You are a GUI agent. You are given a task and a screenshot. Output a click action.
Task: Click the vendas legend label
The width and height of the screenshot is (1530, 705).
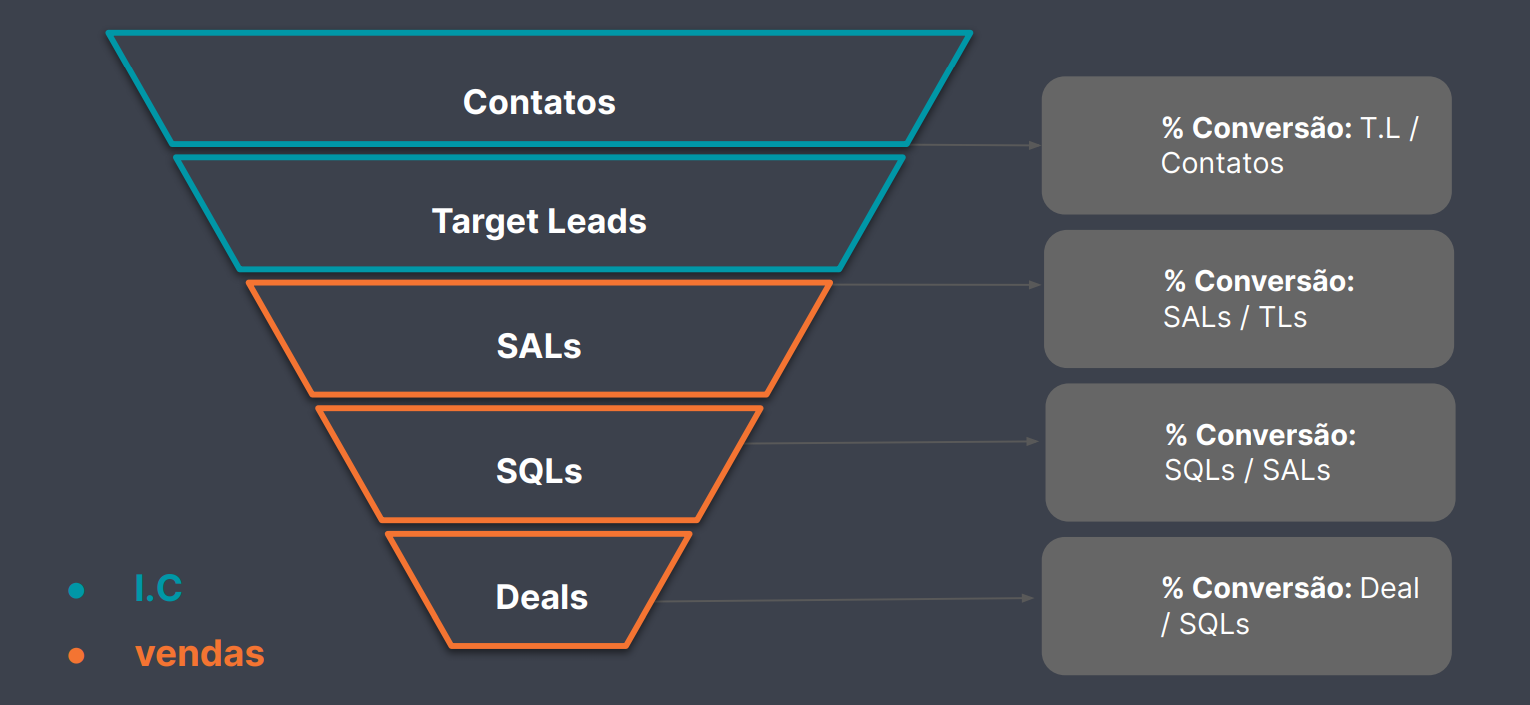200,654
